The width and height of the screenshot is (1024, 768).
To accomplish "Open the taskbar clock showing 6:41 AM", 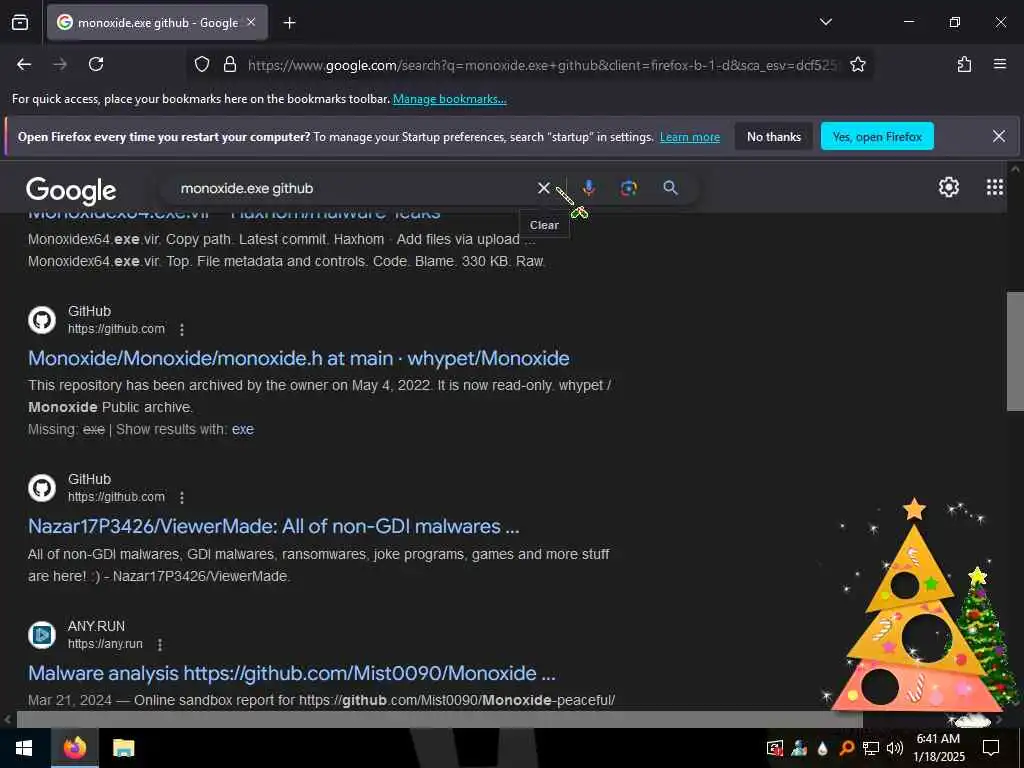I will pyautogui.click(x=938, y=748).
